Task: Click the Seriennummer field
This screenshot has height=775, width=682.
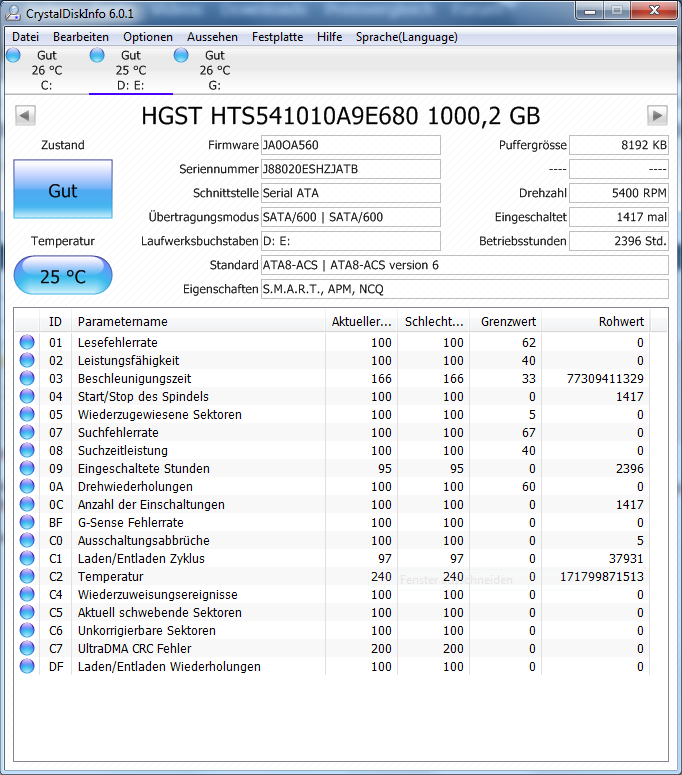Action: click(350, 169)
